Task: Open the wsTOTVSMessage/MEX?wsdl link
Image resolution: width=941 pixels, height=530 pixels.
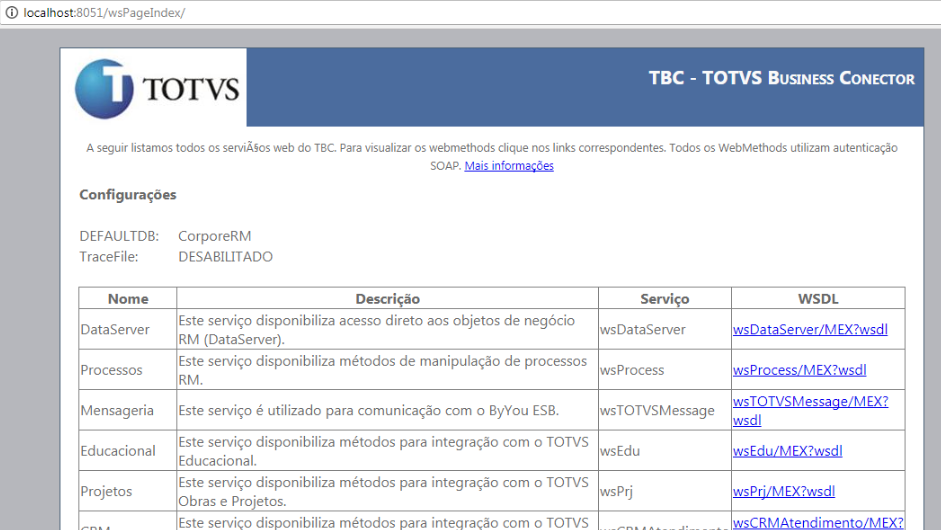Action: pos(810,411)
